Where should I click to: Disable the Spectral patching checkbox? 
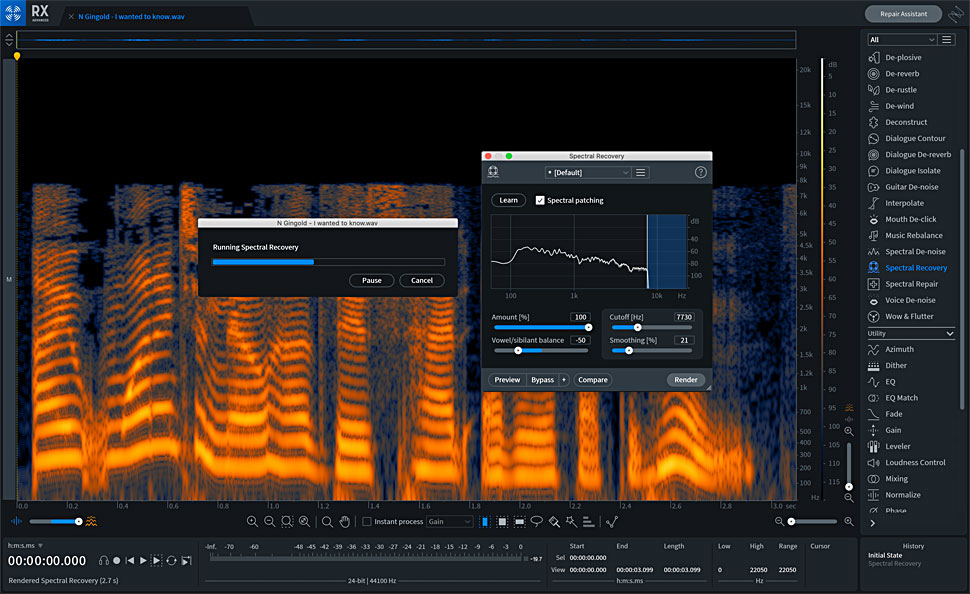point(540,200)
